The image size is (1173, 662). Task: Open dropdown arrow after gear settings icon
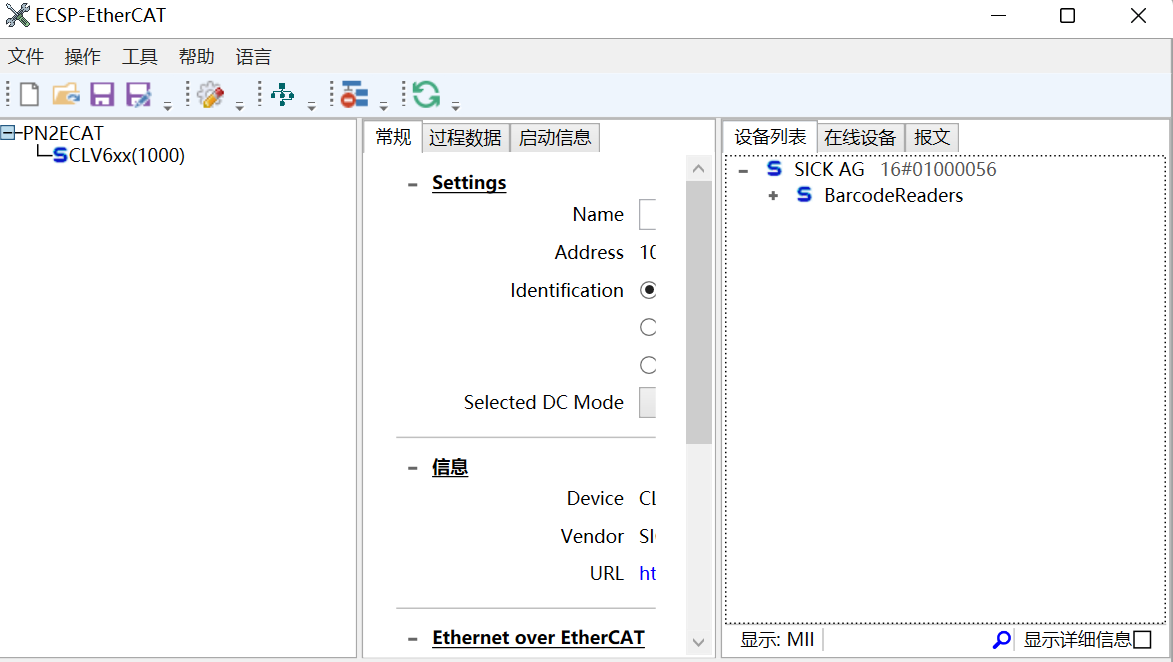239,105
